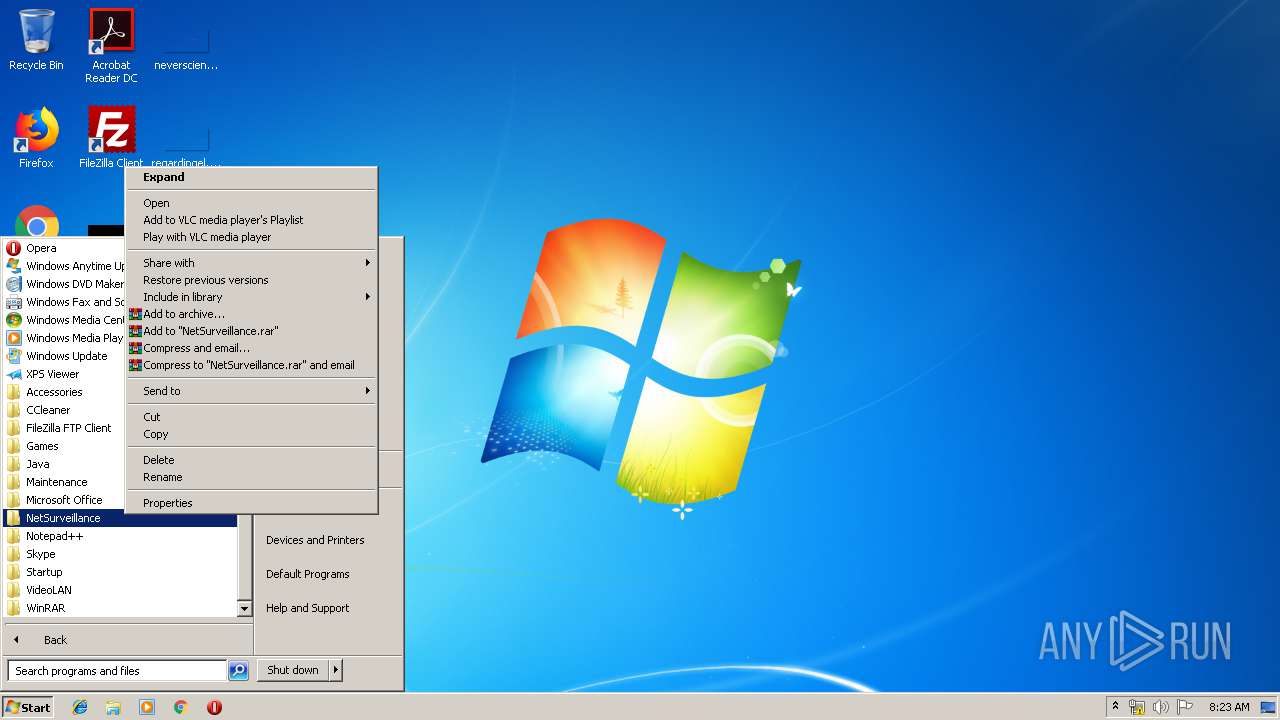Open Default Programs
Screen dimensions: 1280x720
[308, 574]
